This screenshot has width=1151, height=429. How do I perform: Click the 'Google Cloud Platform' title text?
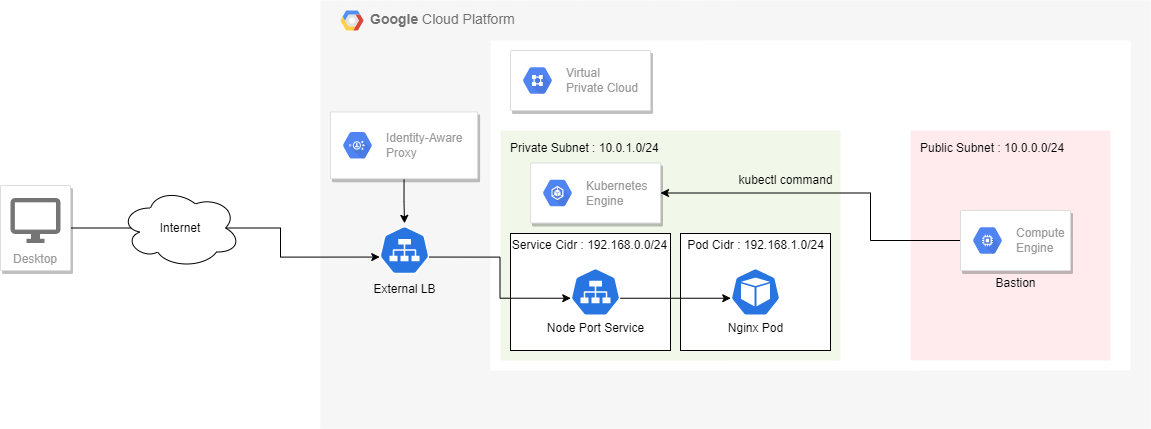coord(442,19)
